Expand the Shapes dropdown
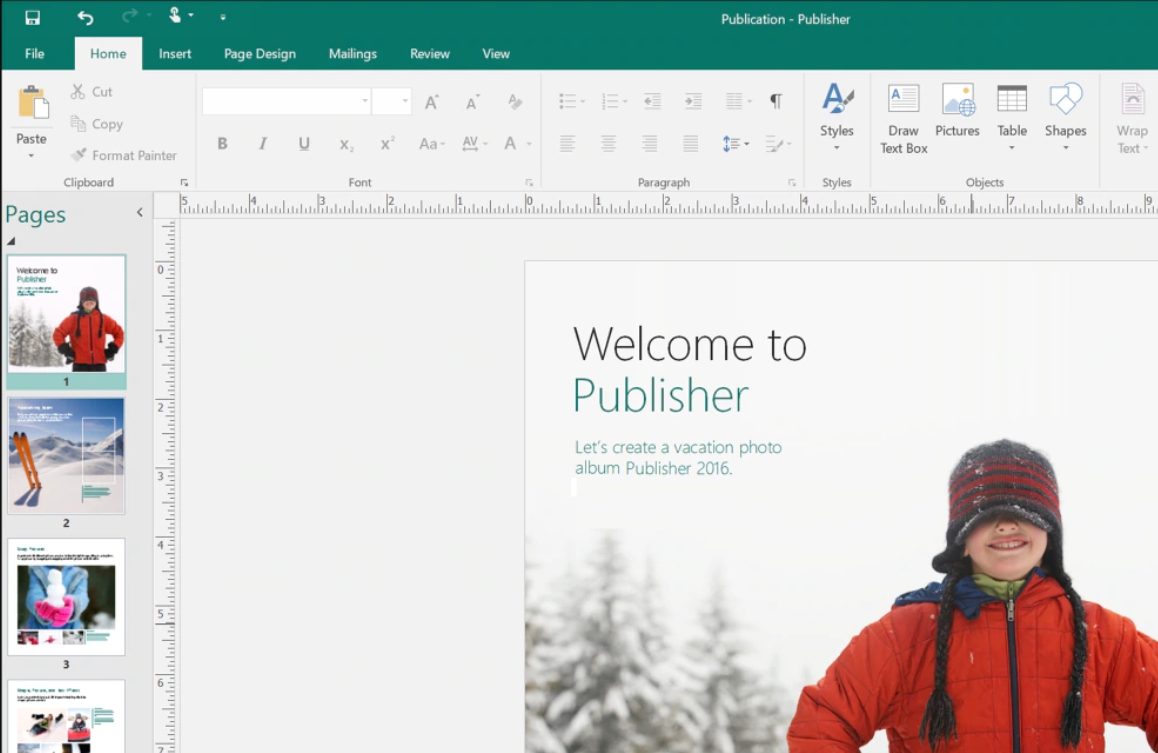The image size is (1158, 753). (x=1065, y=147)
